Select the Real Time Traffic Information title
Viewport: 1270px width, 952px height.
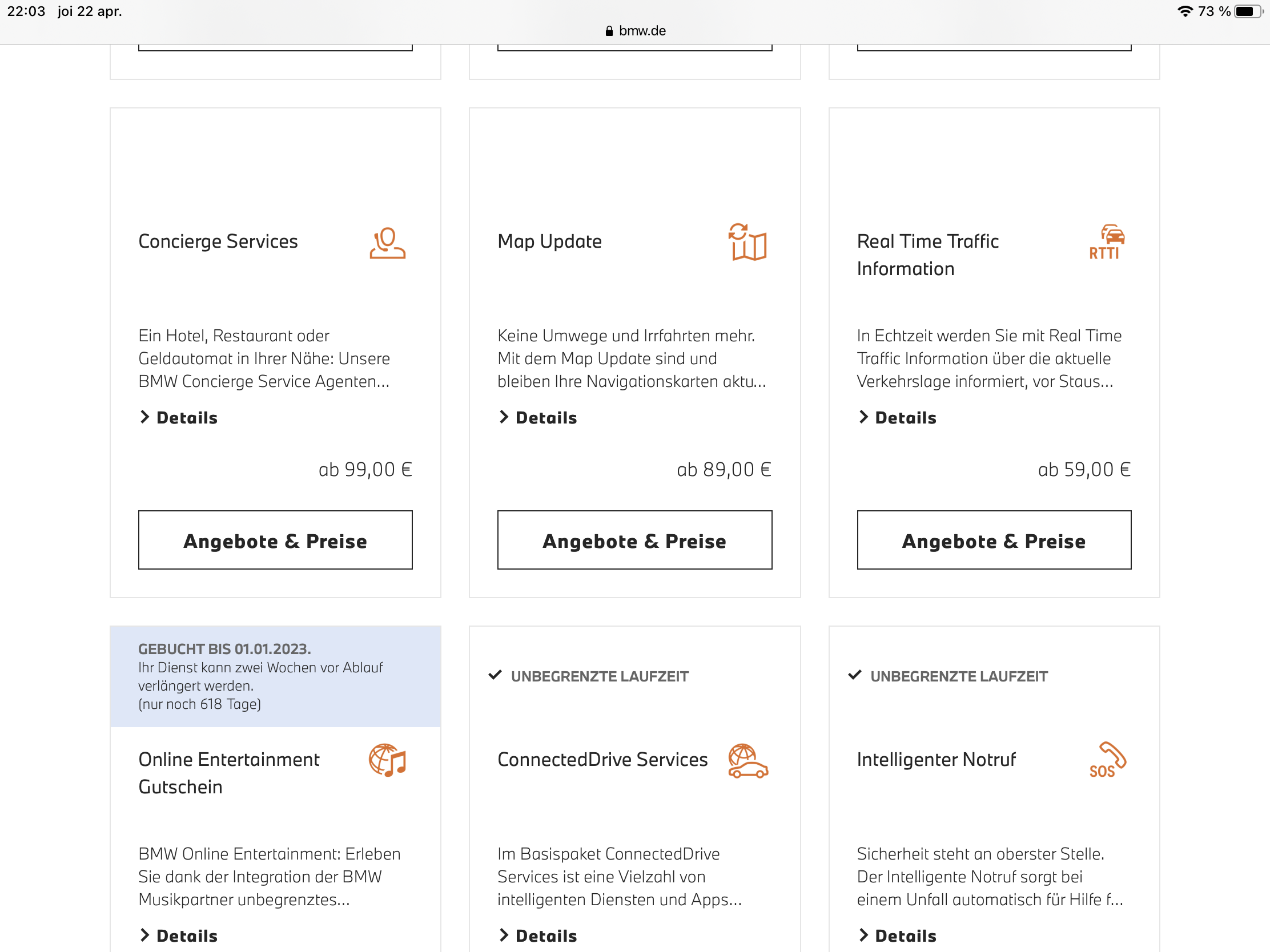[928, 255]
